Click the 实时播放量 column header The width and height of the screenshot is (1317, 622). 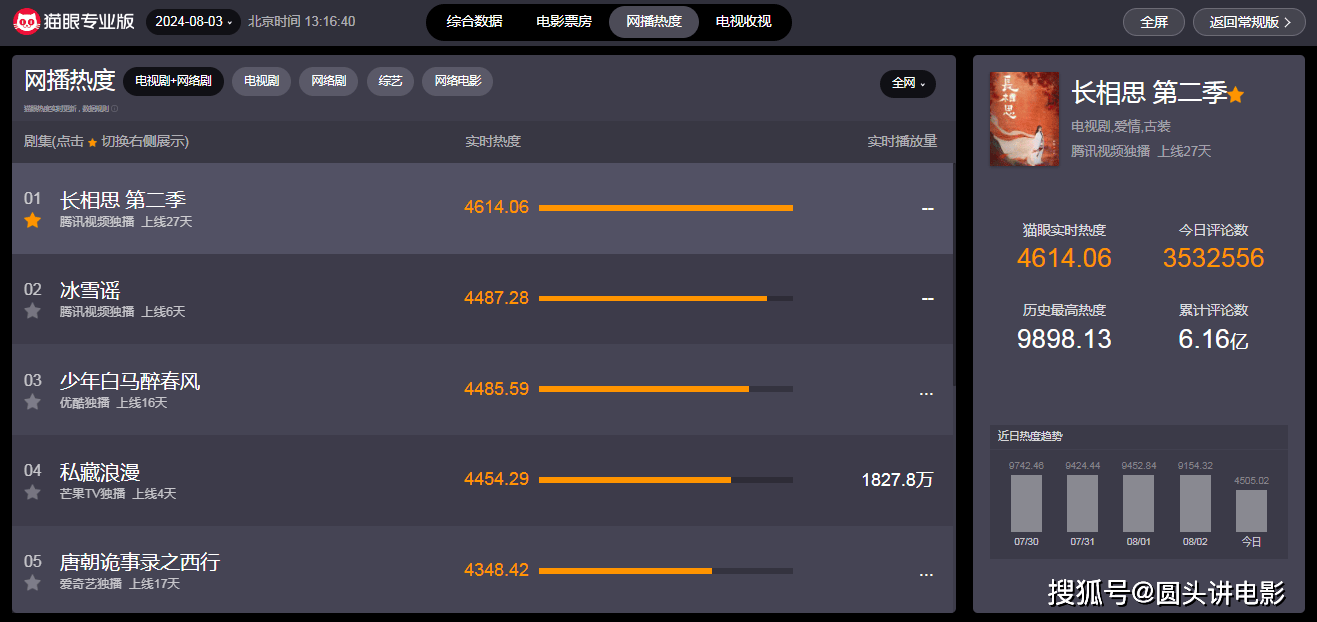tap(902, 142)
